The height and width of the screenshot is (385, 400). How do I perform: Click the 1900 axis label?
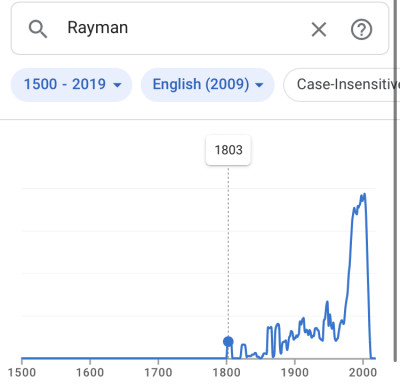pyautogui.click(x=295, y=372)
